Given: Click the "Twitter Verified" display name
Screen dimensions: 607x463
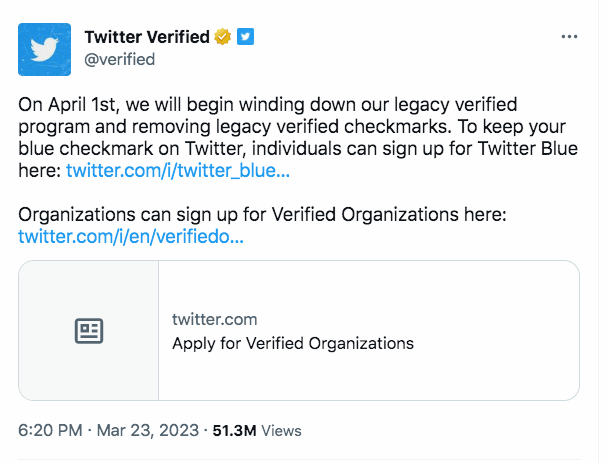Looking at the screenshot, I should click(147, 37).
